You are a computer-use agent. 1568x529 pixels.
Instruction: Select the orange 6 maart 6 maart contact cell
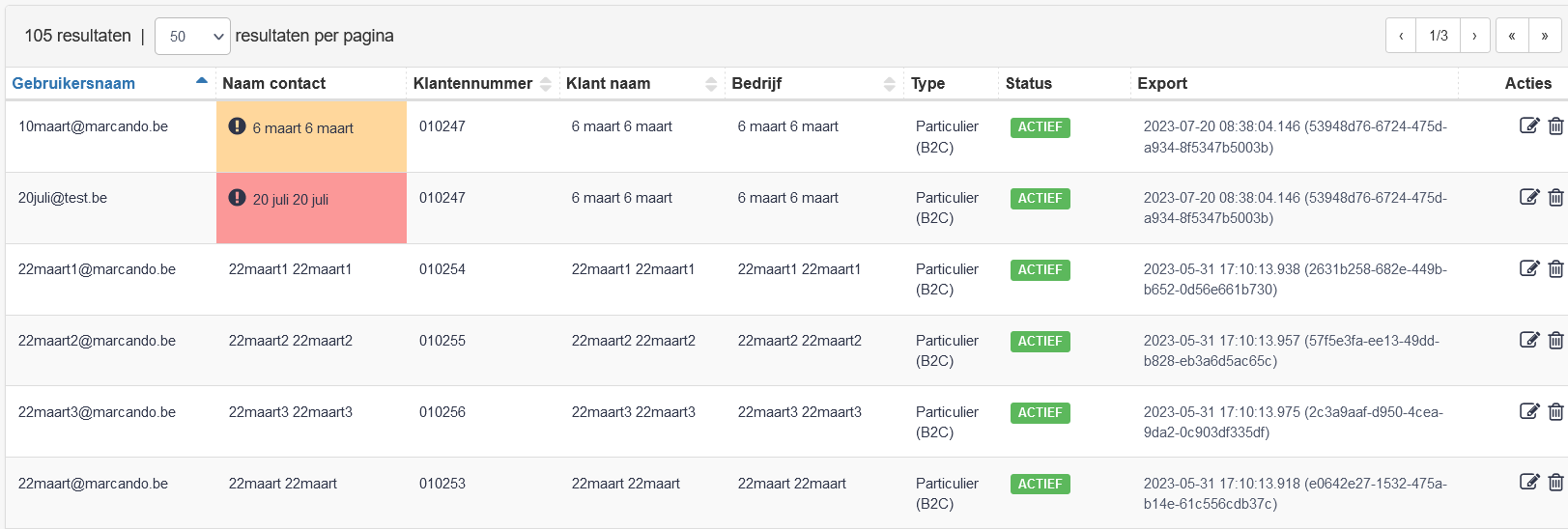[311, 137]
